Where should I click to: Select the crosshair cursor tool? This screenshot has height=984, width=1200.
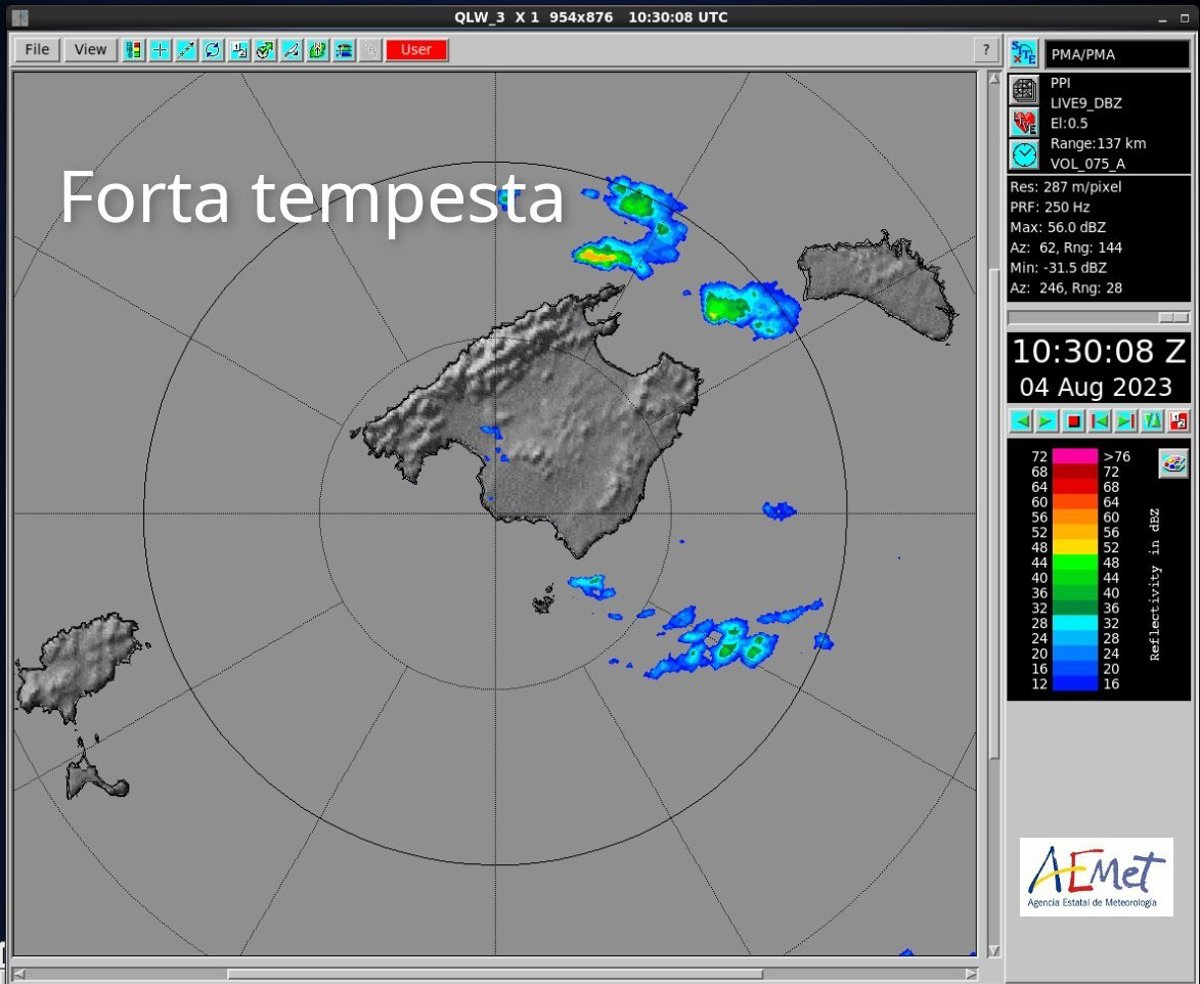[160, 50]
